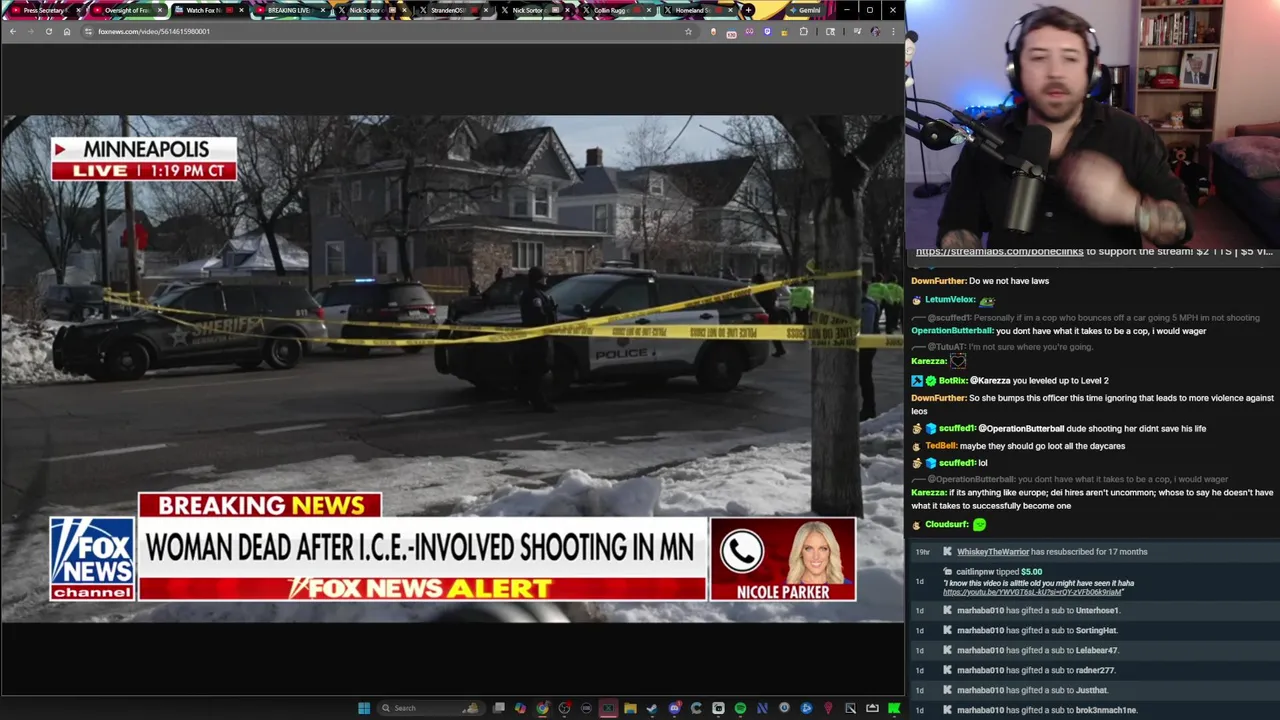Click OperationButterball's 'wager' chat message
Image resolution: width=1280 pixels, height=720 pixels.
1059,331
